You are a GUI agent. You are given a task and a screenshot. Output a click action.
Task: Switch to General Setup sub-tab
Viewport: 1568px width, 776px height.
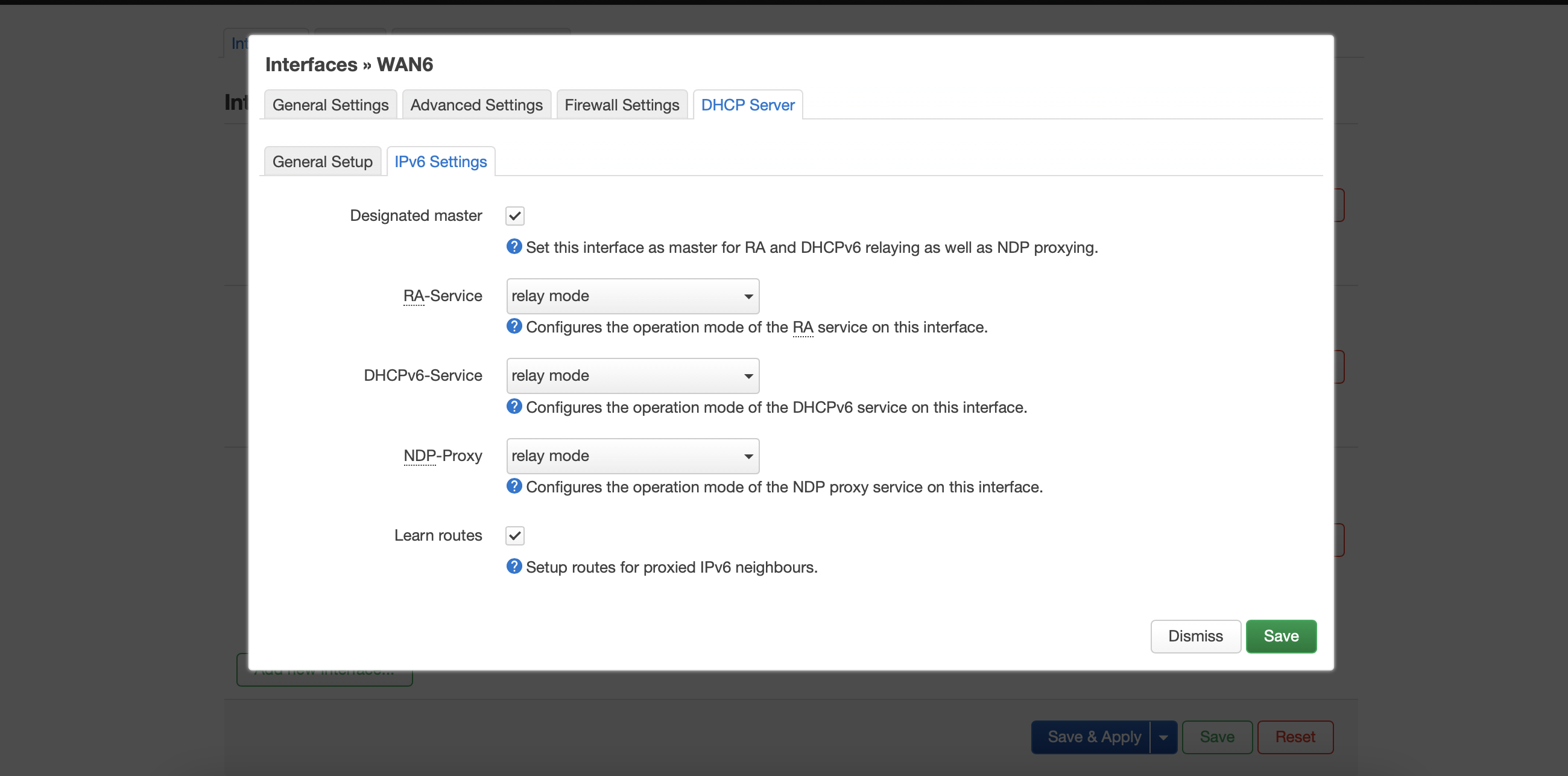(322, 161)
